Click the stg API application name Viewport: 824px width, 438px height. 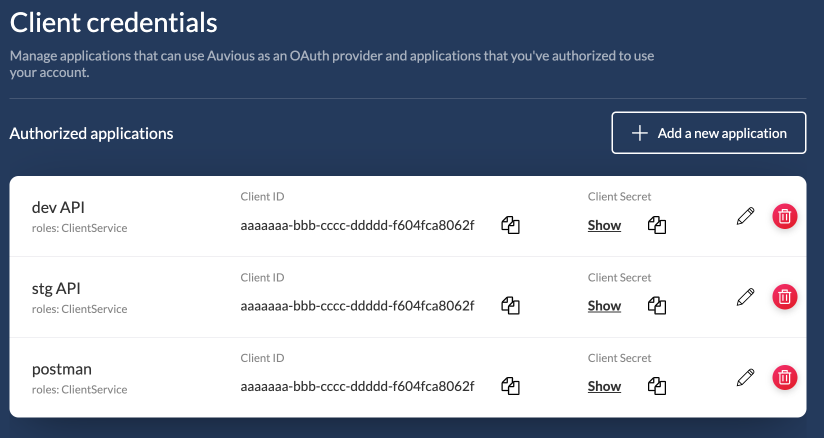point(56,289)
